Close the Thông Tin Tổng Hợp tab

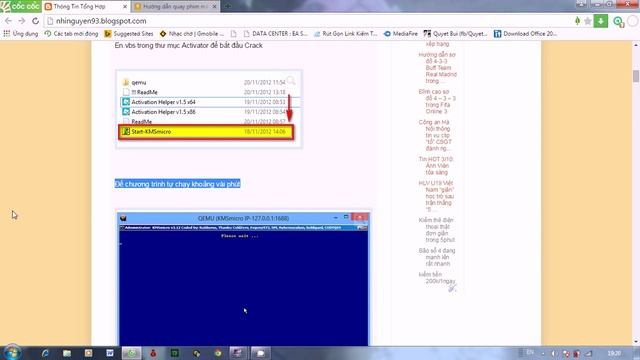pos(125,7)
